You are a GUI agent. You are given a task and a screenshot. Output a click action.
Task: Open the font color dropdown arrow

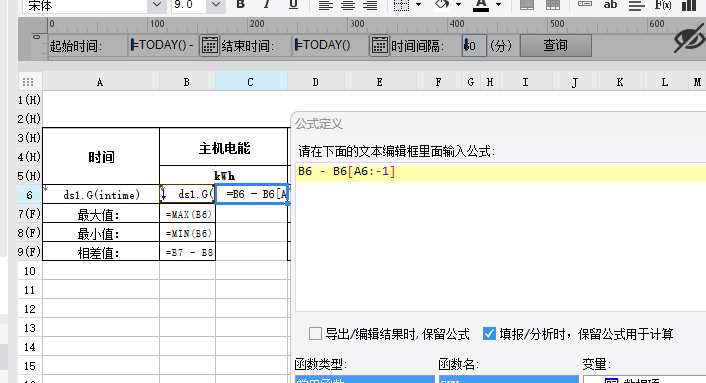(x=498, y=5)
